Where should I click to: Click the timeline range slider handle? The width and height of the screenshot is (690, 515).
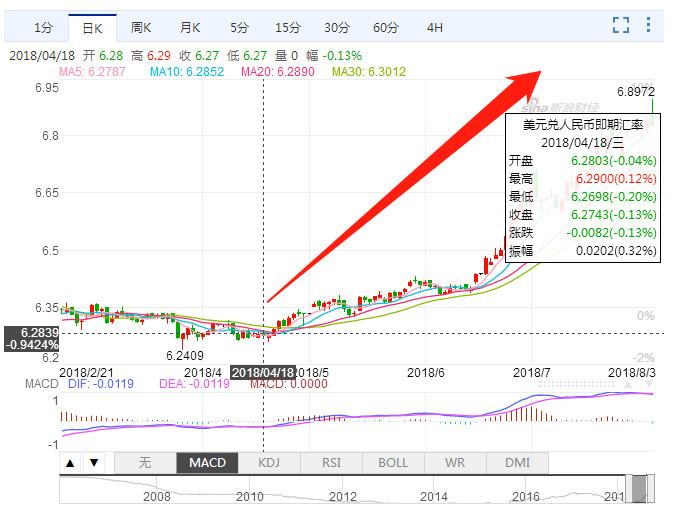(x=650, y=488)
